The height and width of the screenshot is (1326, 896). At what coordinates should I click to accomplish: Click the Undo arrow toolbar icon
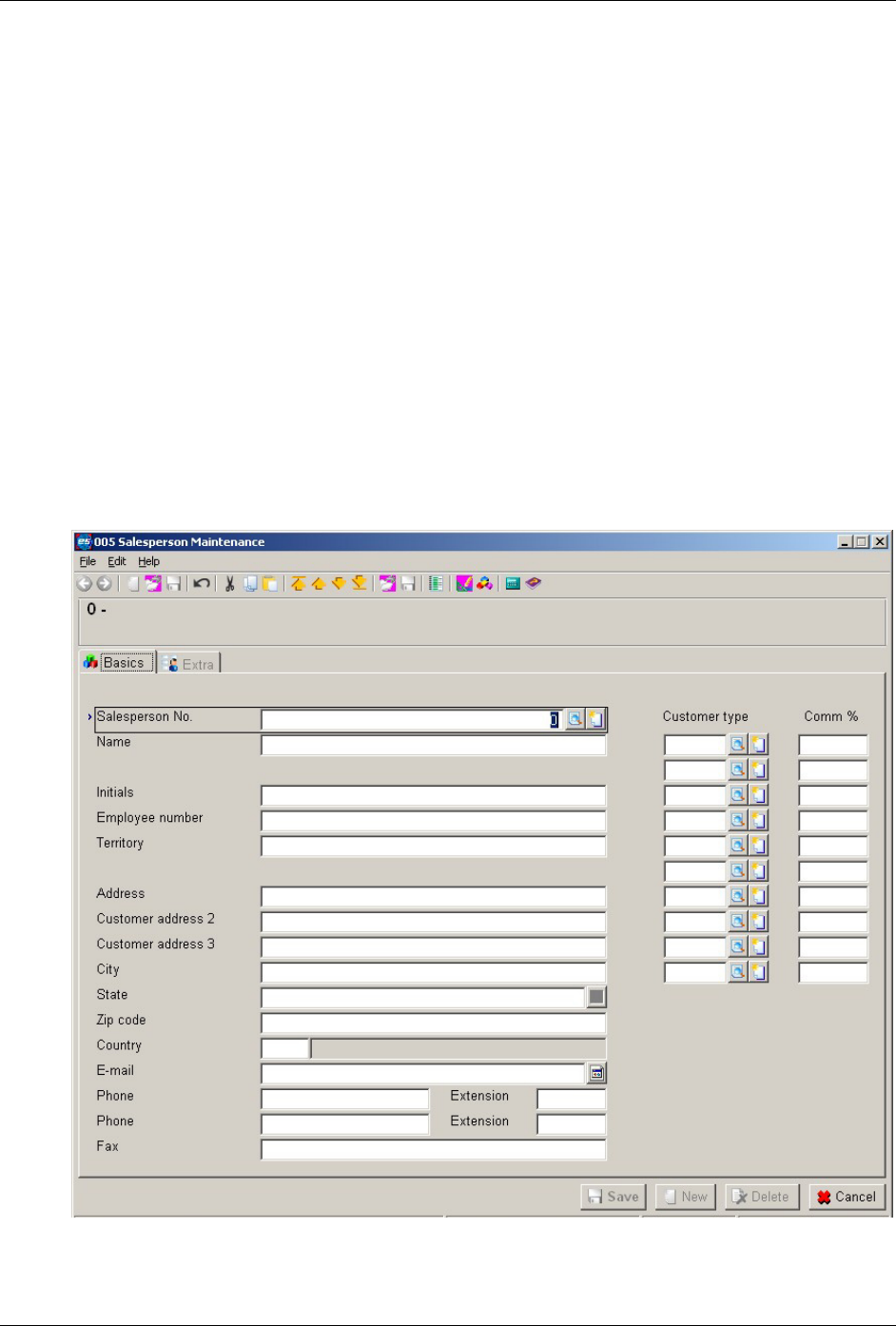point(202,584)
